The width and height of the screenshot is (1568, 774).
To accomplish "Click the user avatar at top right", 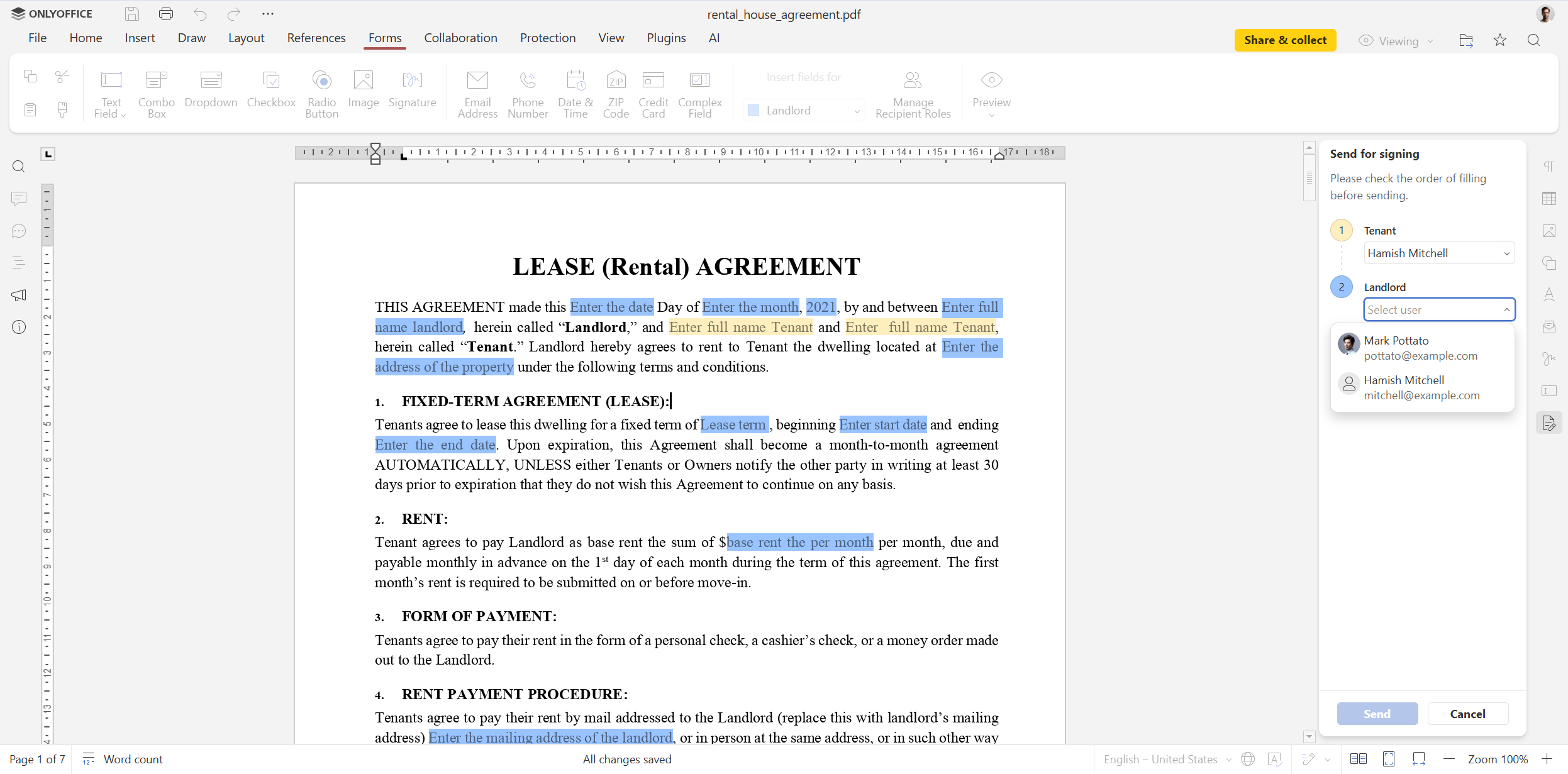I will (1545, 14).
